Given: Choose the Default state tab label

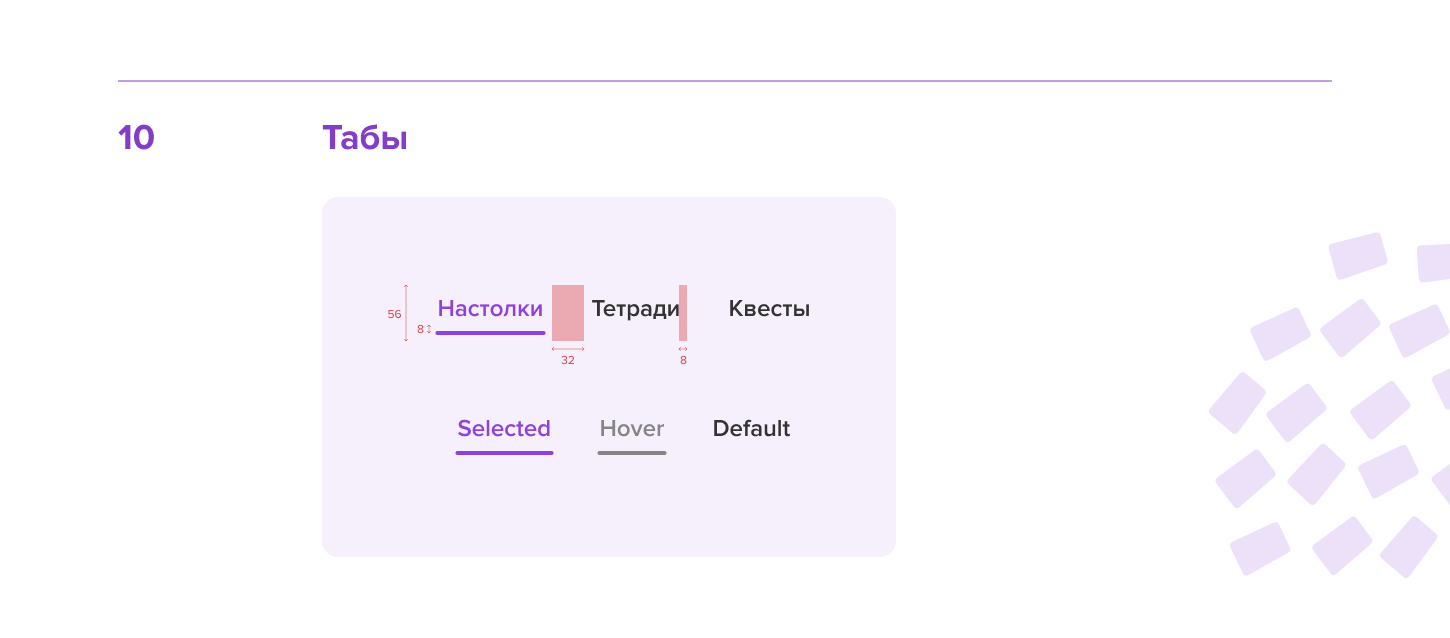Looking at the screenshot, I should pyautogui.click(x=751, y=429).
